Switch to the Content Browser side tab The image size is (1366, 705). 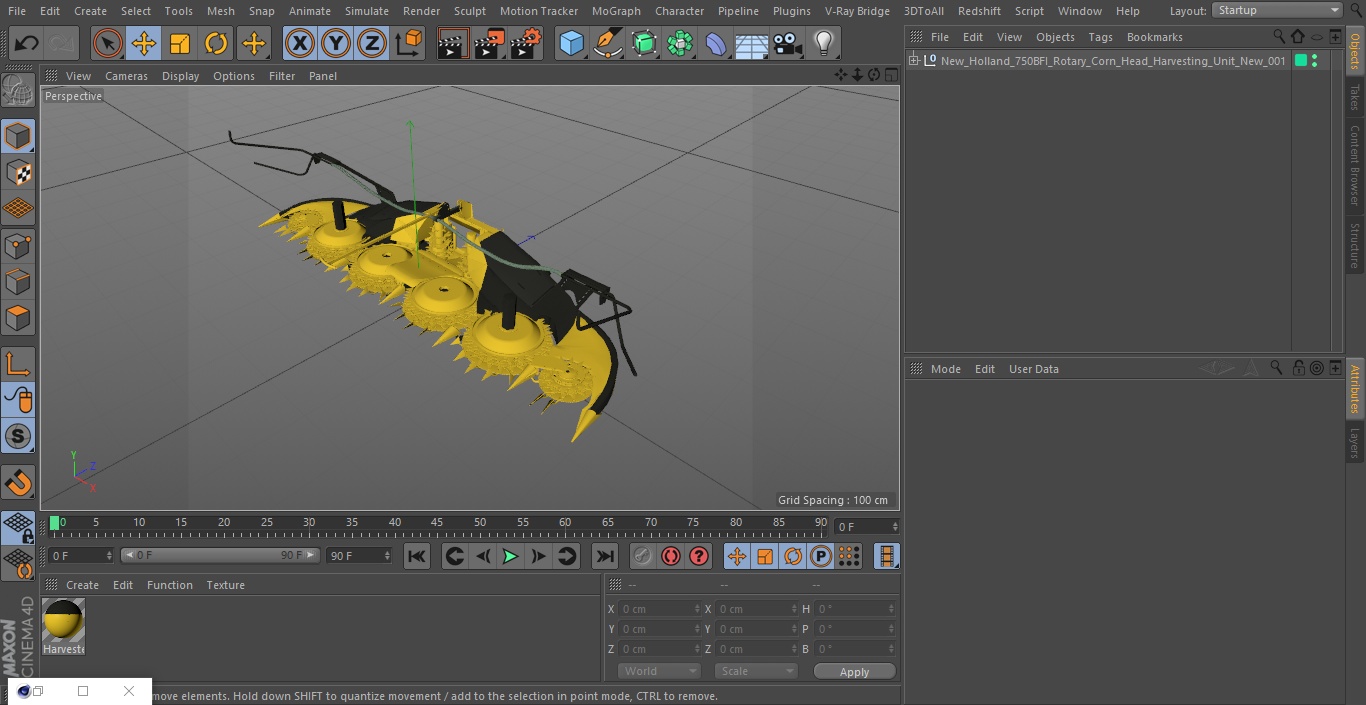(x=1355, y=165)
